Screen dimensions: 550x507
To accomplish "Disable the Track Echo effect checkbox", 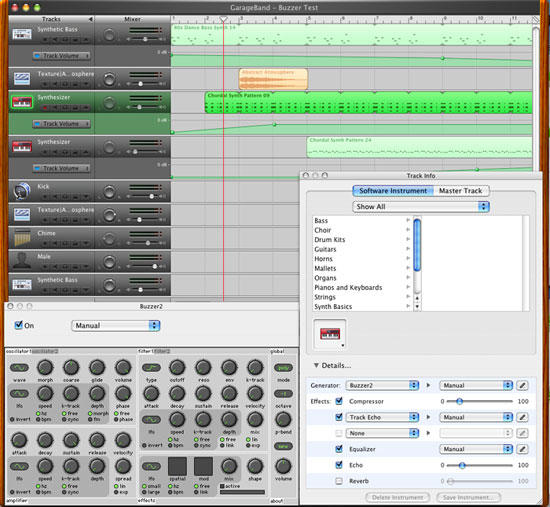I will click(x=339, y=417).
